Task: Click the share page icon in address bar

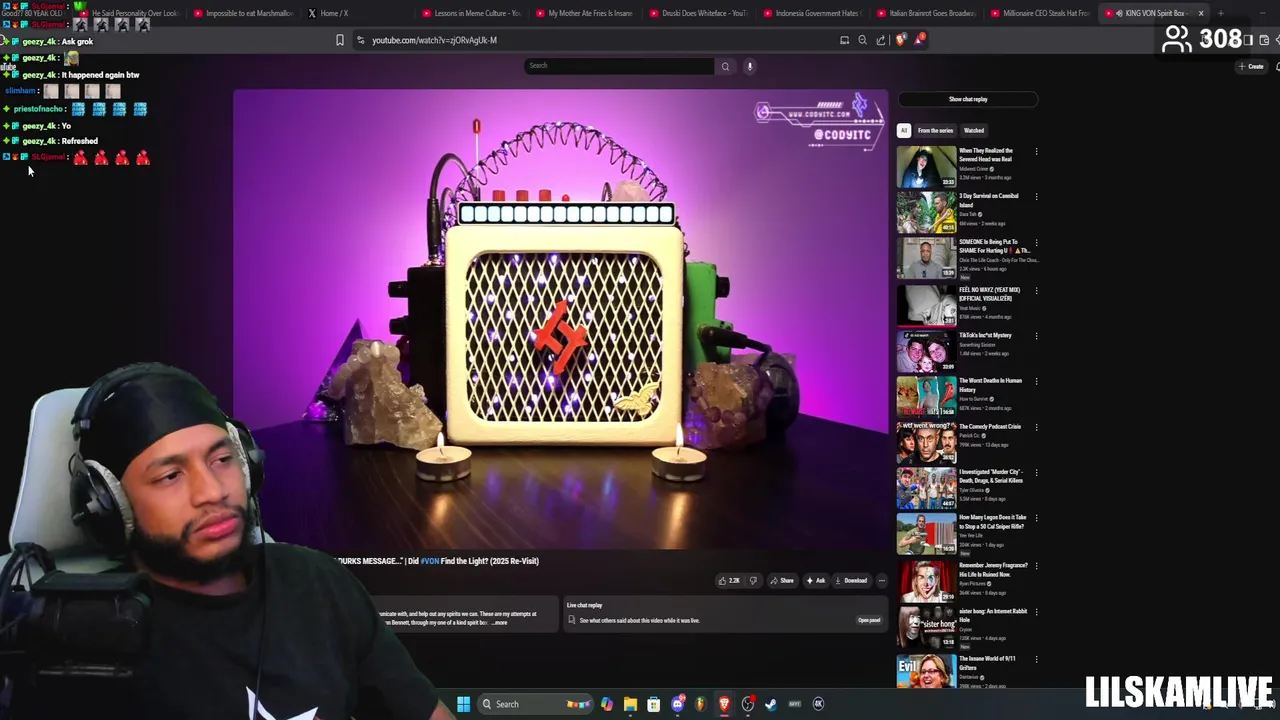Action: (x=880, y=40)
